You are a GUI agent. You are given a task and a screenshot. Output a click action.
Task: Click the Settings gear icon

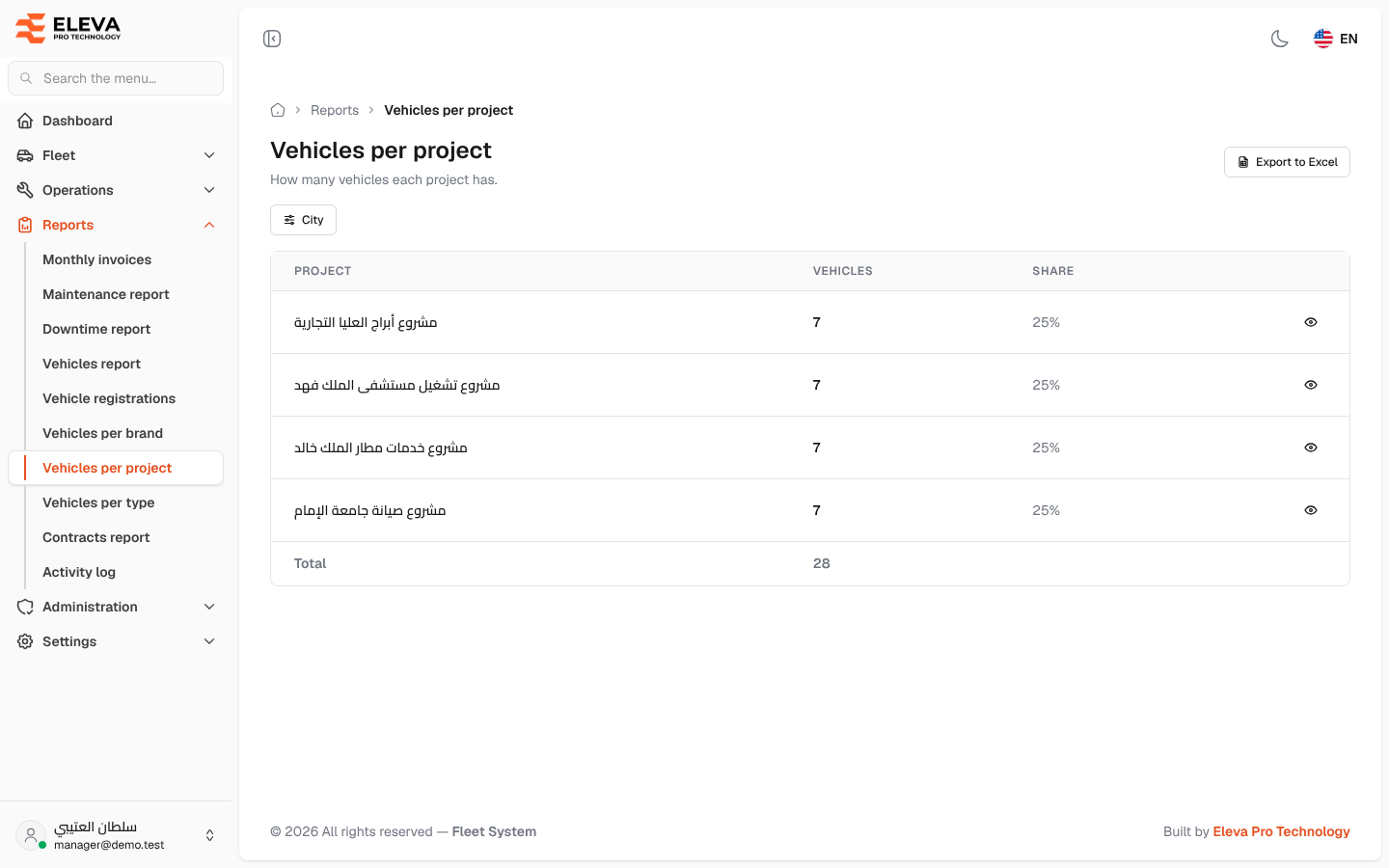point(25,641)
